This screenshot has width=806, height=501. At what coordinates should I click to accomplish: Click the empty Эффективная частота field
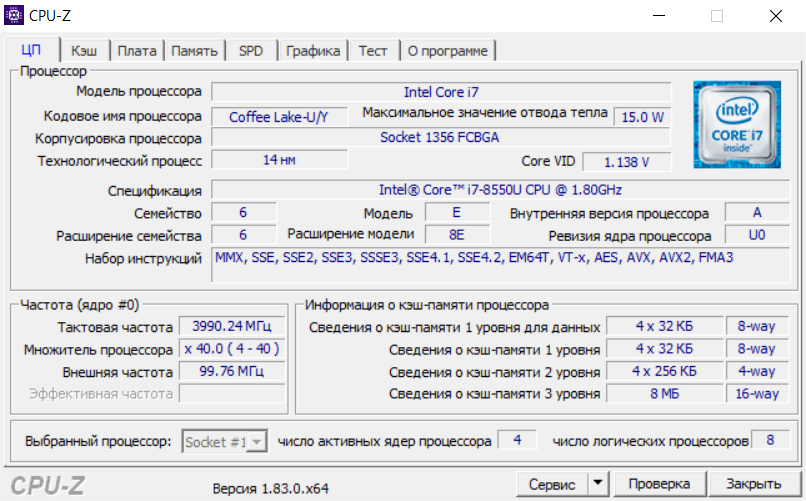point(232,393)
